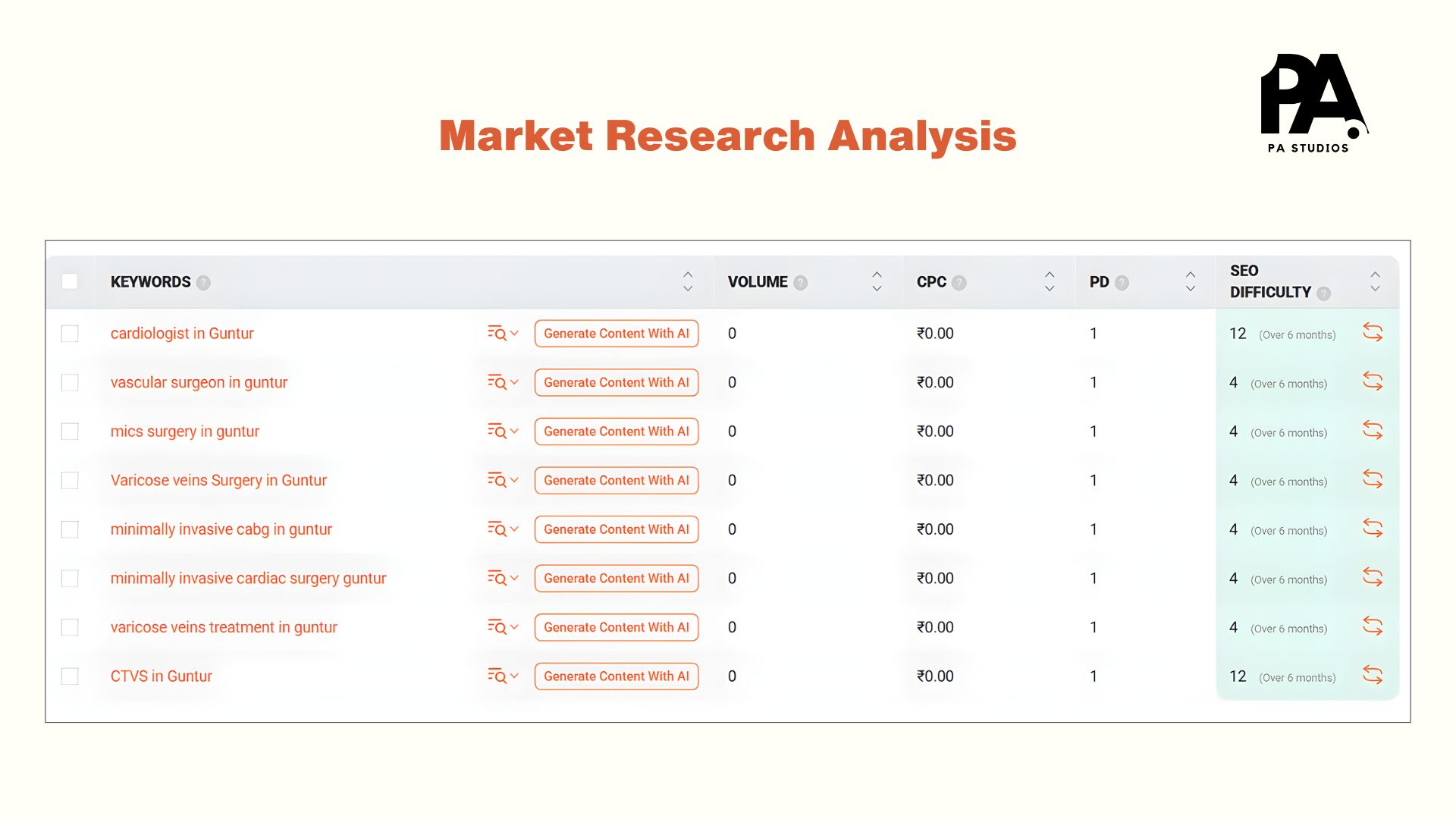Generate Content With AI for cardiologist keyword

(x=617, y=333)
